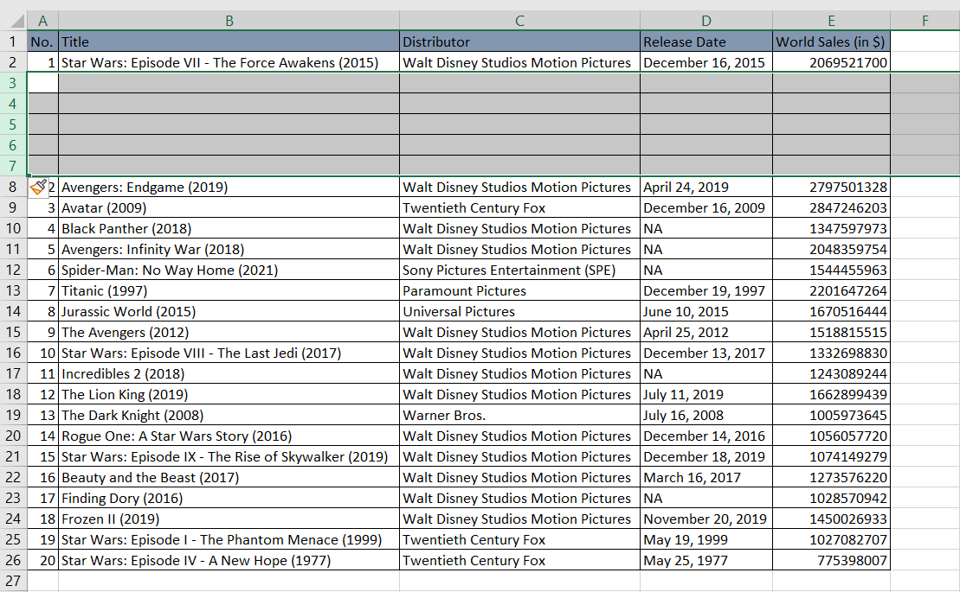
Task: Select row 13 header
Action: (13, 291)
